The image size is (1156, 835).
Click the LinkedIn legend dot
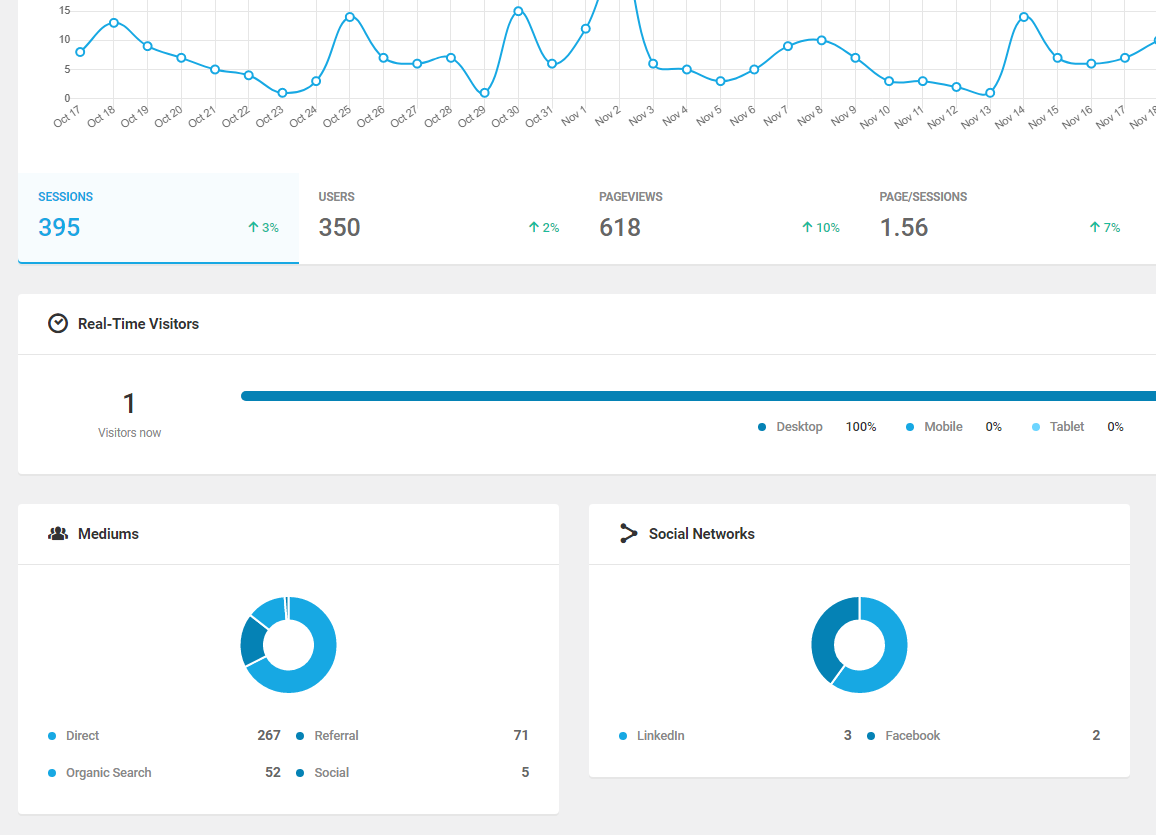click(623, 736)
